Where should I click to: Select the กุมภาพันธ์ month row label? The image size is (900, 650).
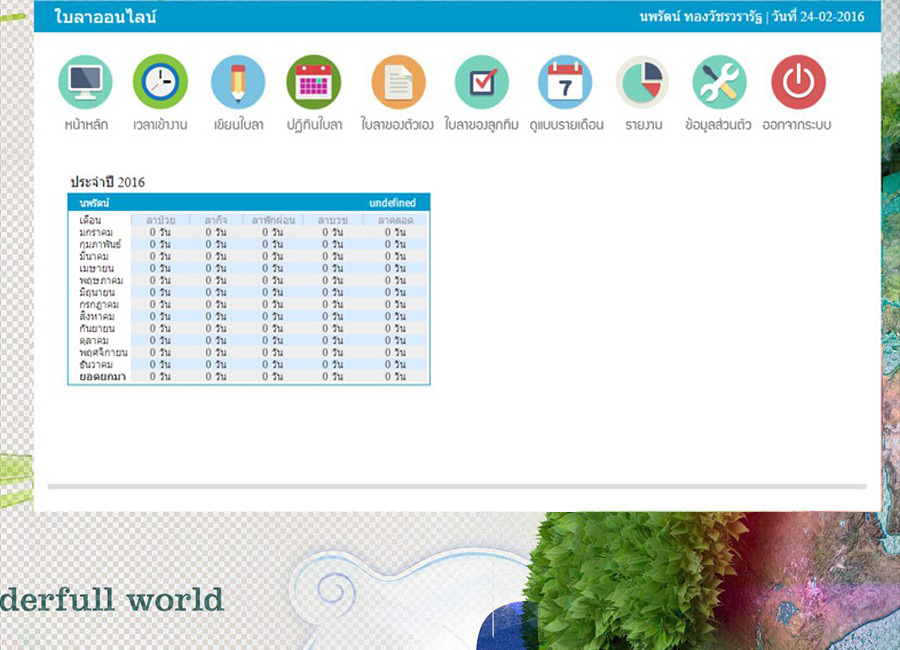100,244
